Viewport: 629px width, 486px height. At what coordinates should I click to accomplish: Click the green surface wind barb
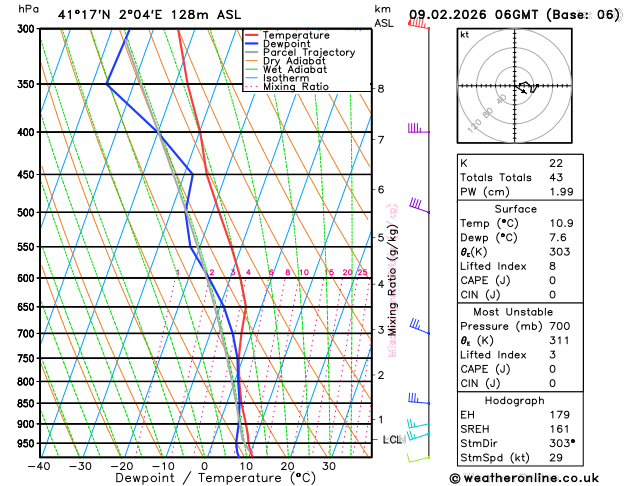418,458
